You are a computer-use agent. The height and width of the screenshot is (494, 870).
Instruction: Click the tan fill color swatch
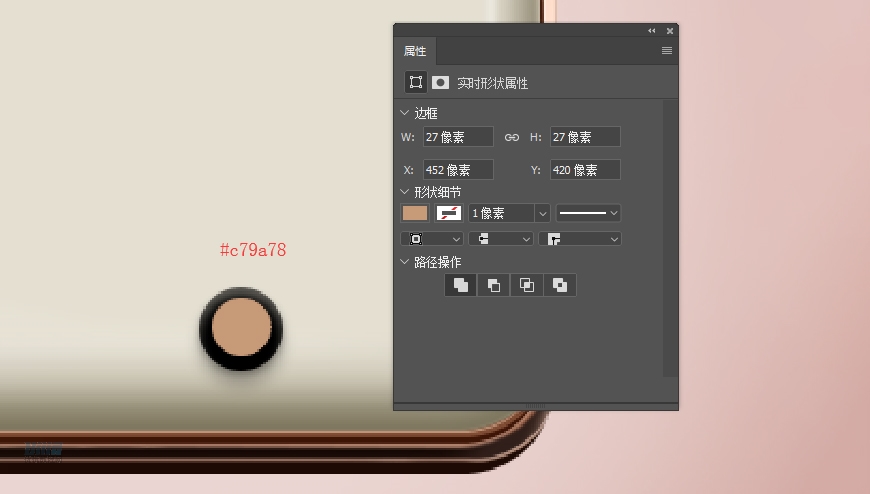(x=415, y=213)
